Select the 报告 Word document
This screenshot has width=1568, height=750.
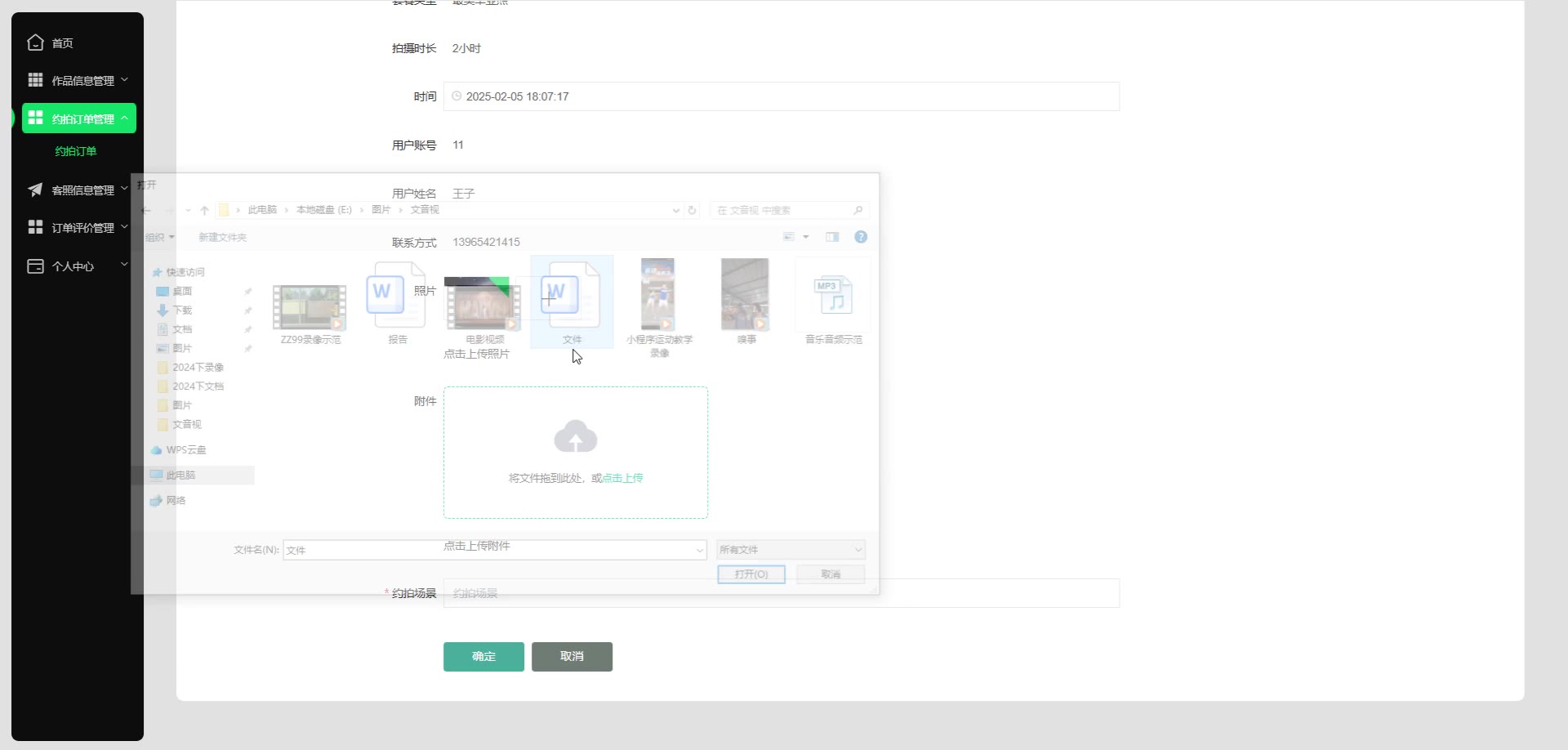(x=398, y=303)
